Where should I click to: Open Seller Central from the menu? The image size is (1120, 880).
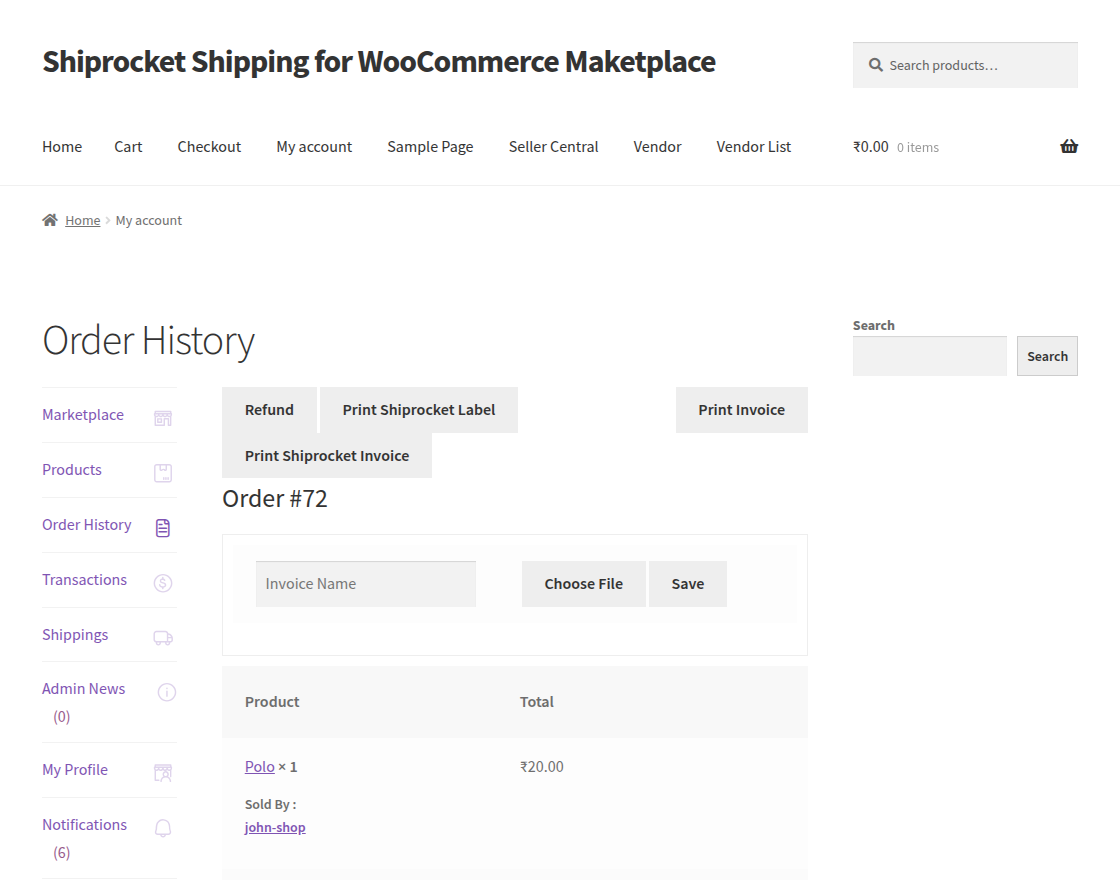[554, 146]
